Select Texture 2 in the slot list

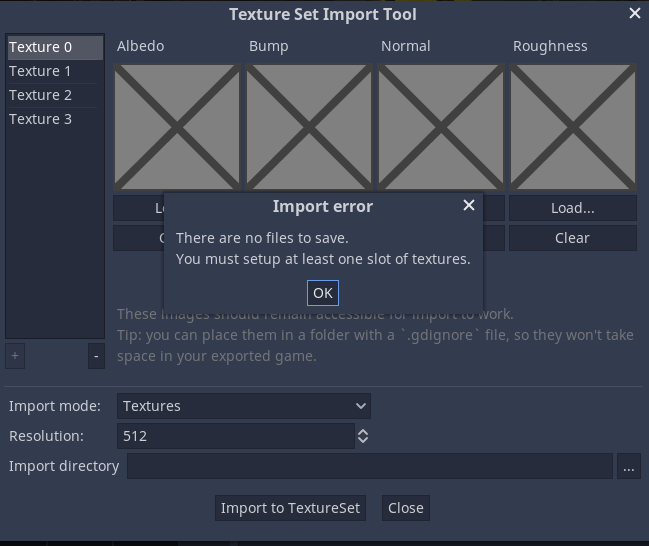(x=55, y=95)
